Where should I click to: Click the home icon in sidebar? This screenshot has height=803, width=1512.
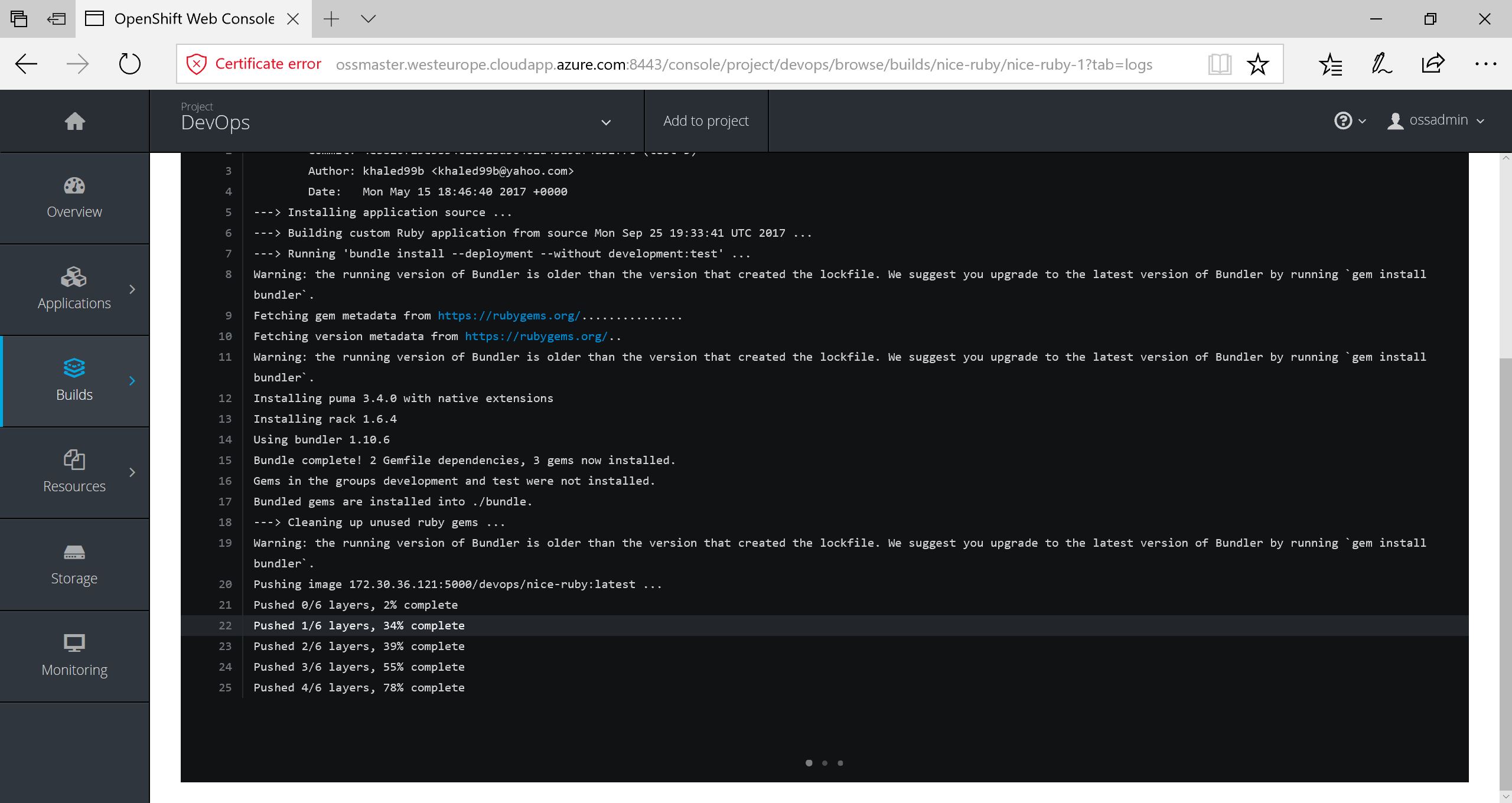[74, 121]
